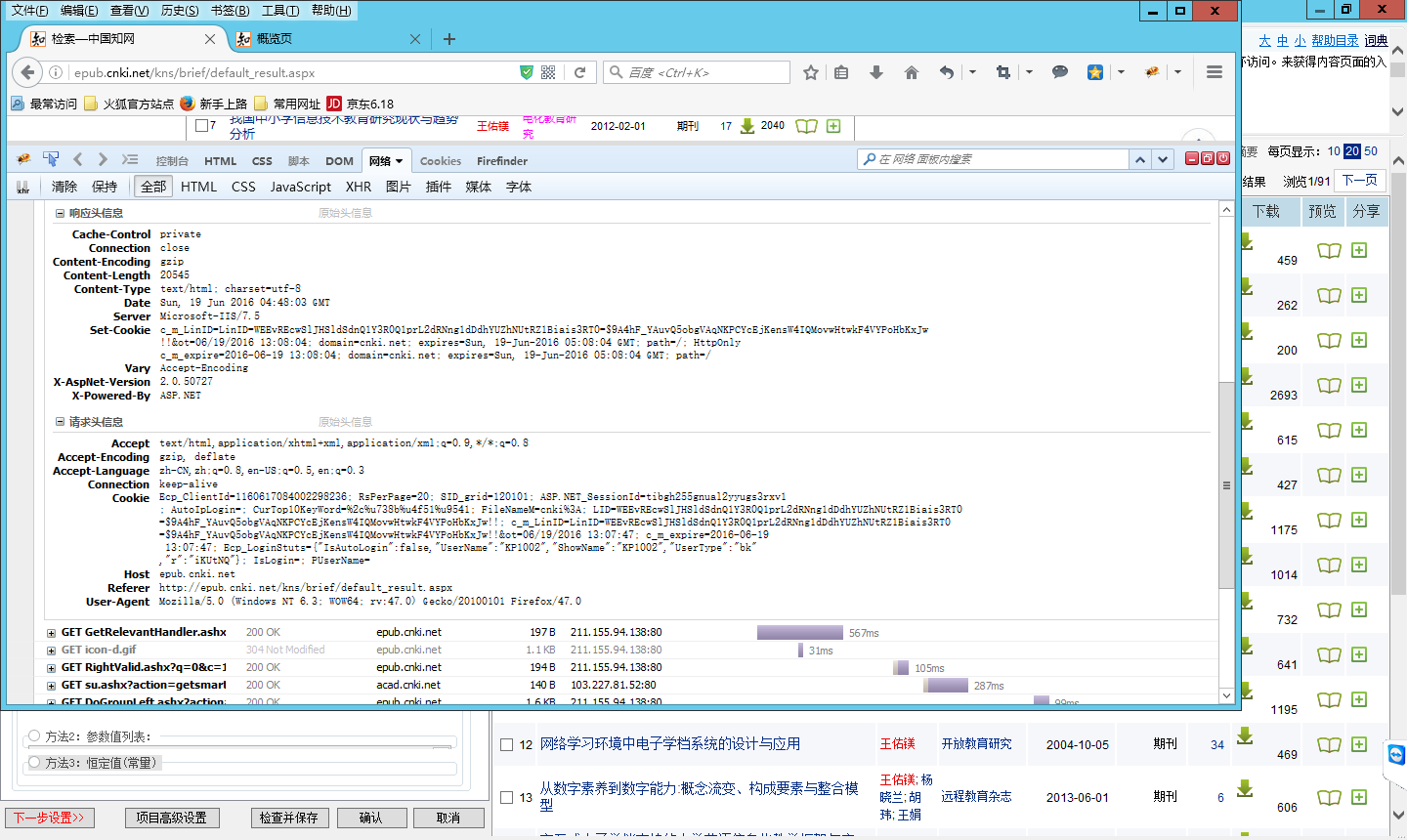The height and width of the screenshot is (840, 1407).
Task: Toggle the Firebug command line icon
Action: point(130,159)
